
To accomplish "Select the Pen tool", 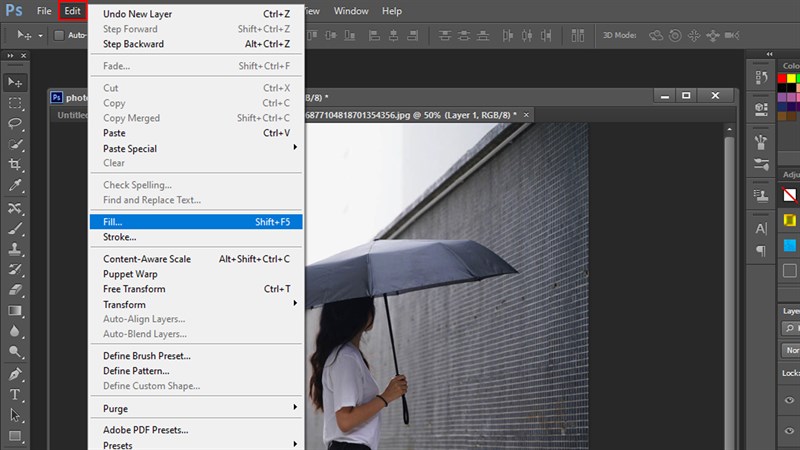I will tap(15, 374).
